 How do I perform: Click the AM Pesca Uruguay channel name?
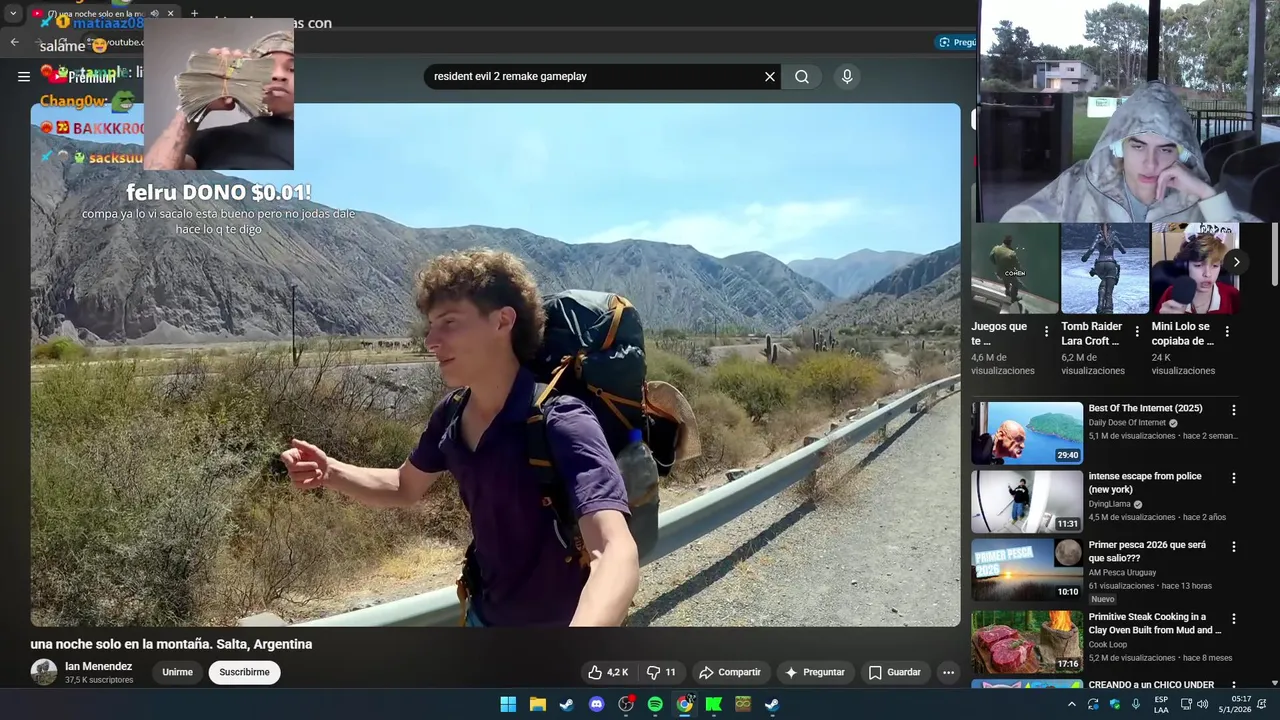(1122, 572)
